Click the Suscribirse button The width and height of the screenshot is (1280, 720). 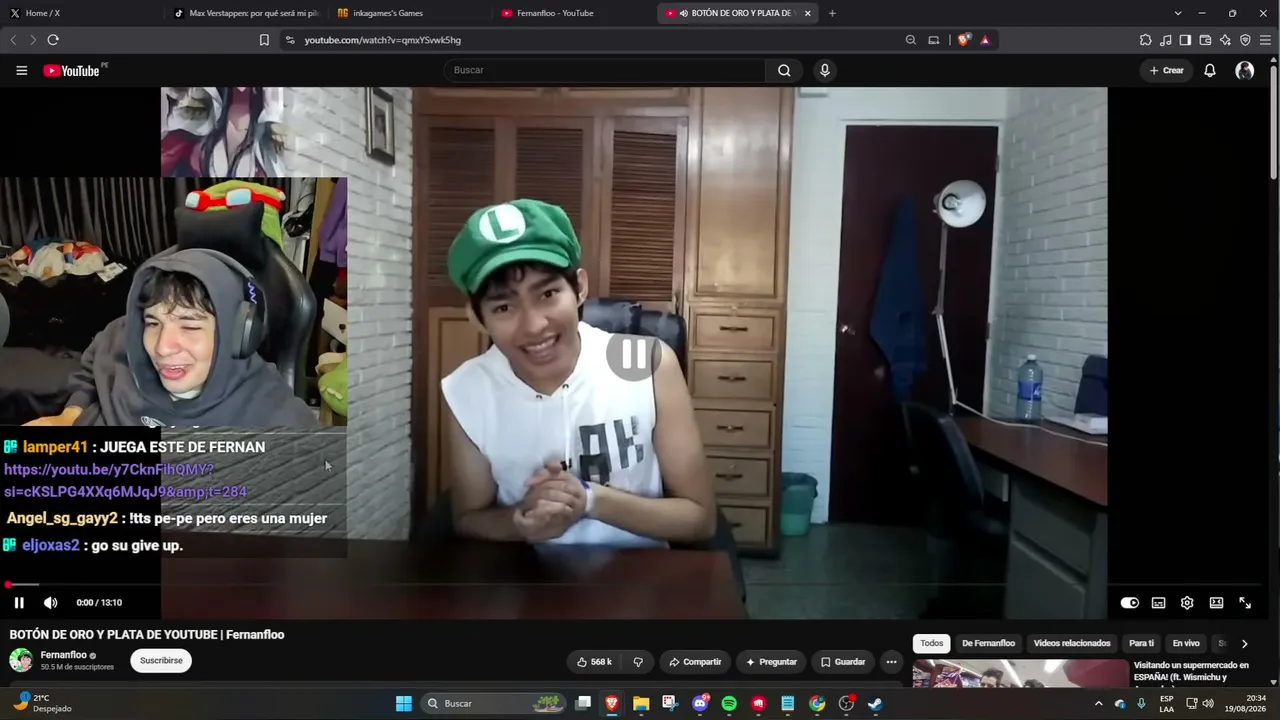161,661
